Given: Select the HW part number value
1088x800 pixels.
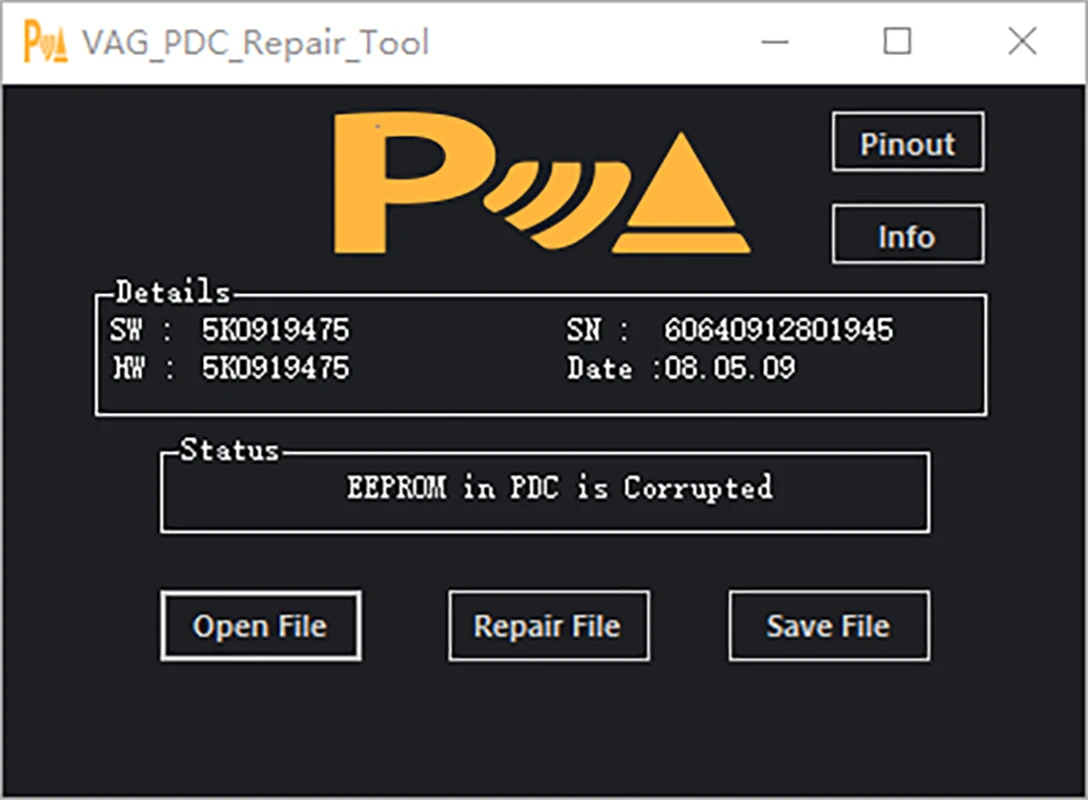Looking at the screenshot, I should tap(276, 368).
